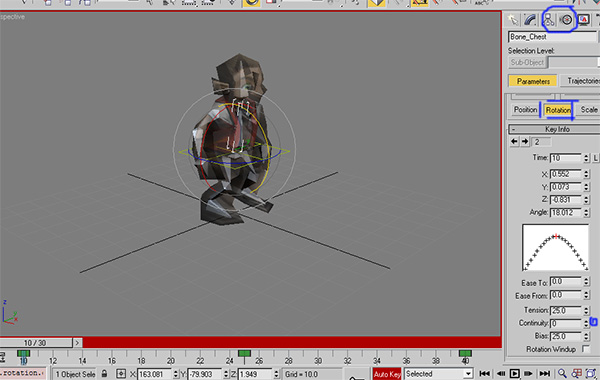Select the Position key info button
This screenshot has width=600, height=380.
pyautogui.click(x=525, y=110)
